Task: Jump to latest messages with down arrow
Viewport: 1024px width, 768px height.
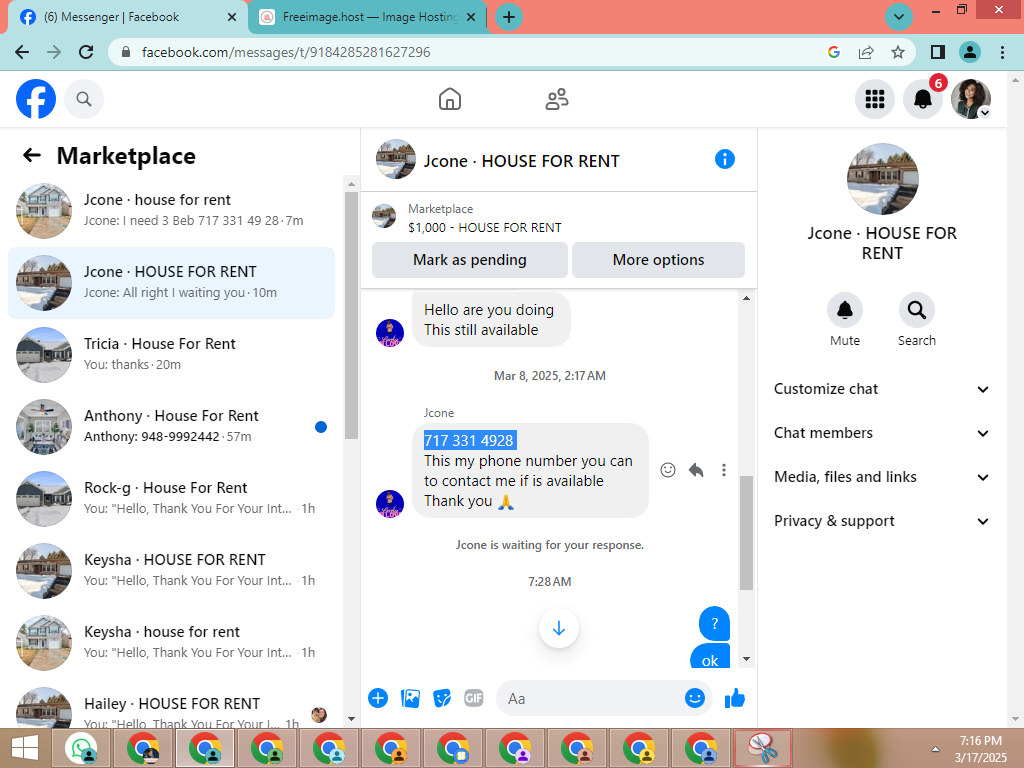Action: point(558,628)
